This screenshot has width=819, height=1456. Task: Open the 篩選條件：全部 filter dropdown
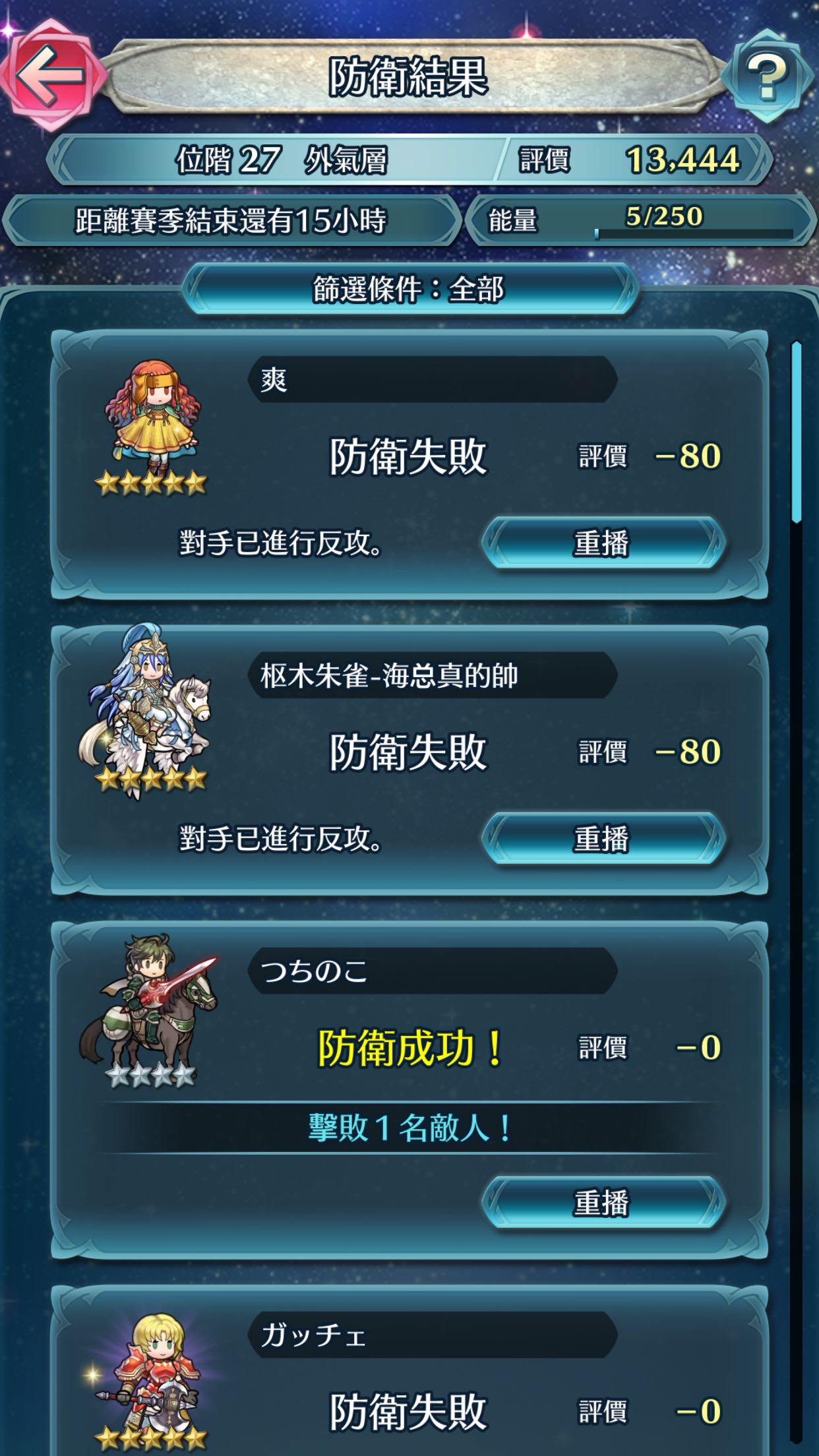(x=409, y=289)
